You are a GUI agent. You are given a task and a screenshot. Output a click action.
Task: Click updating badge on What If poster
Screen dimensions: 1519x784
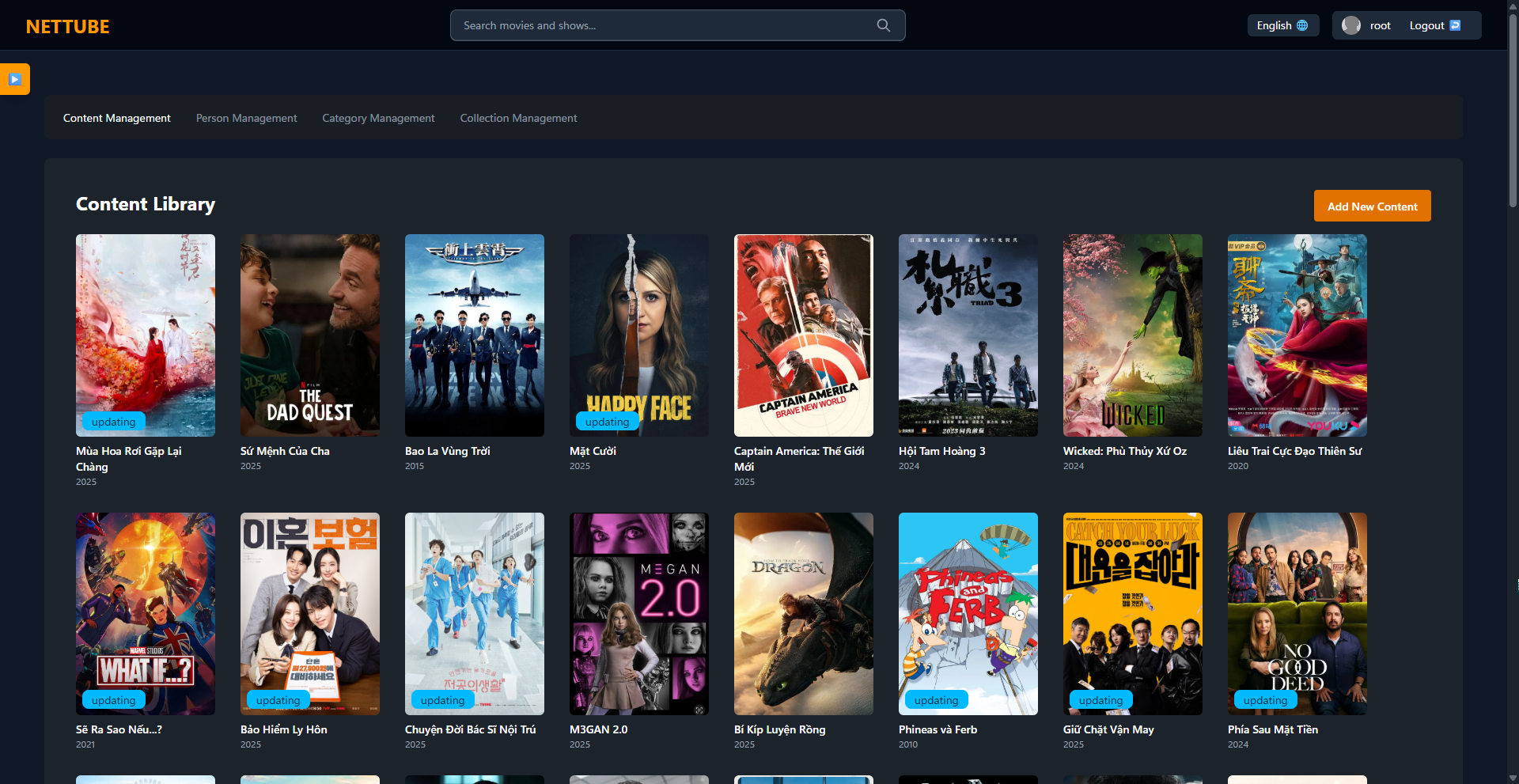pos(114,700)
